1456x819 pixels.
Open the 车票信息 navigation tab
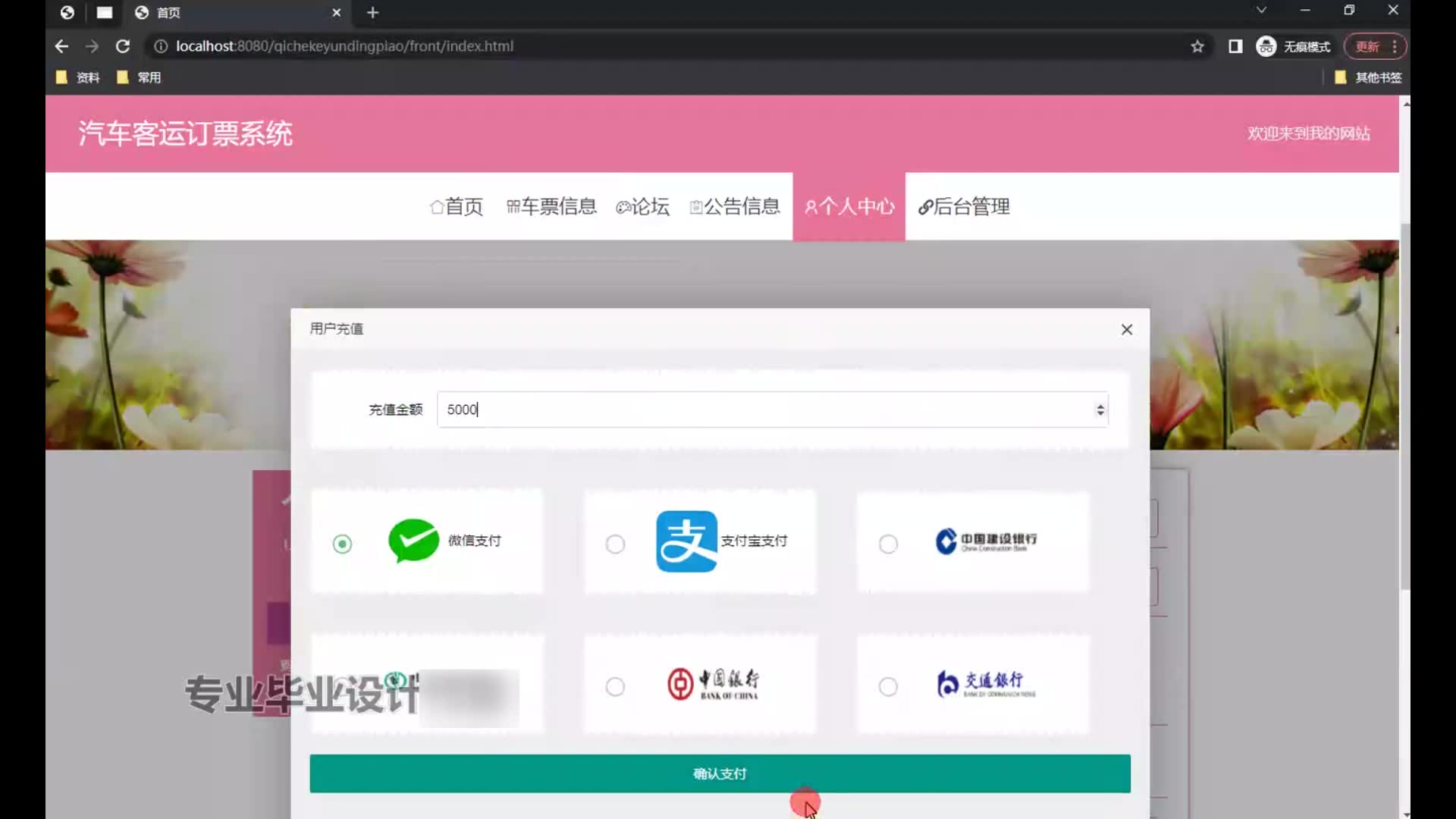551,206
